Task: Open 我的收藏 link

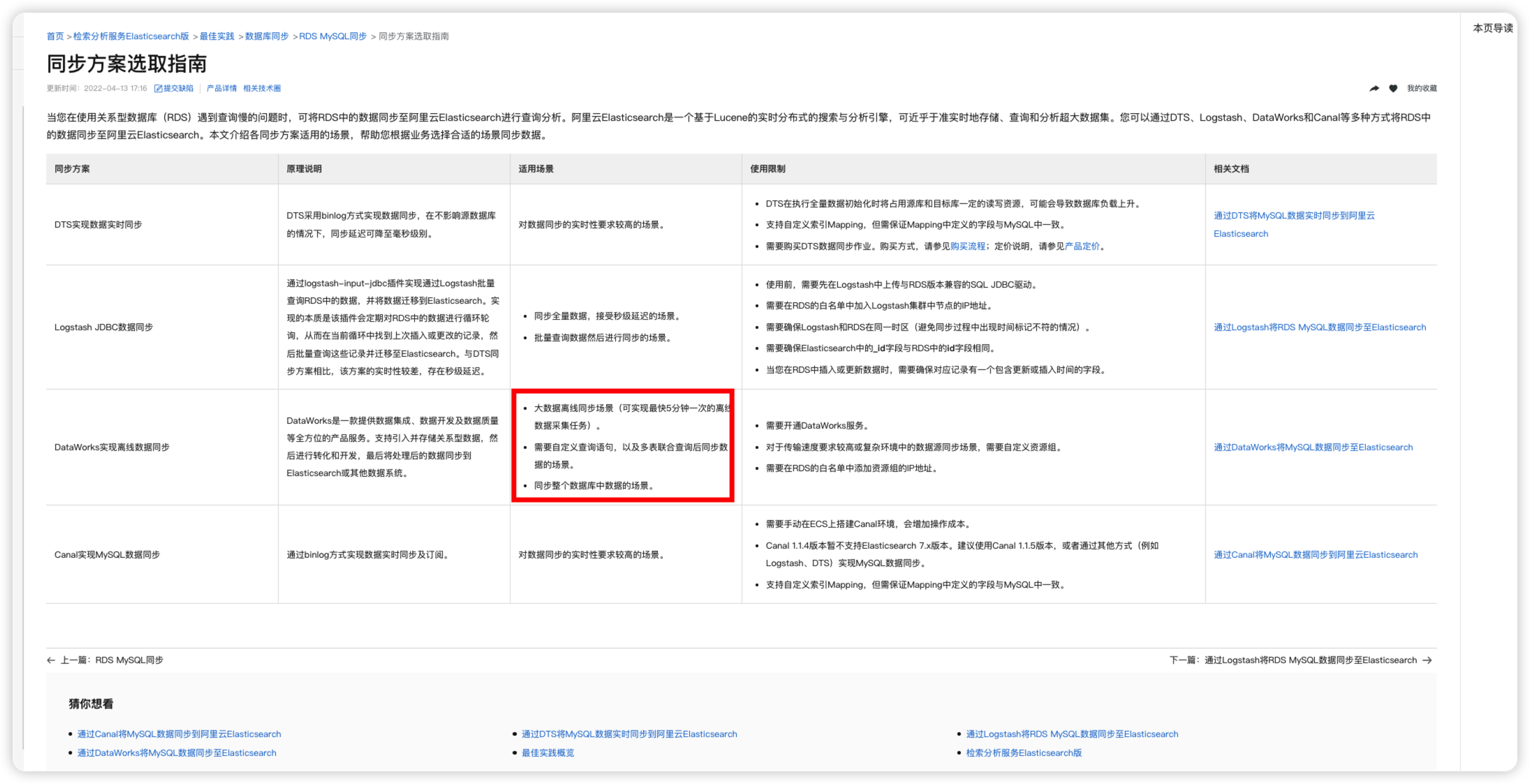Action: pos(1421,89)
